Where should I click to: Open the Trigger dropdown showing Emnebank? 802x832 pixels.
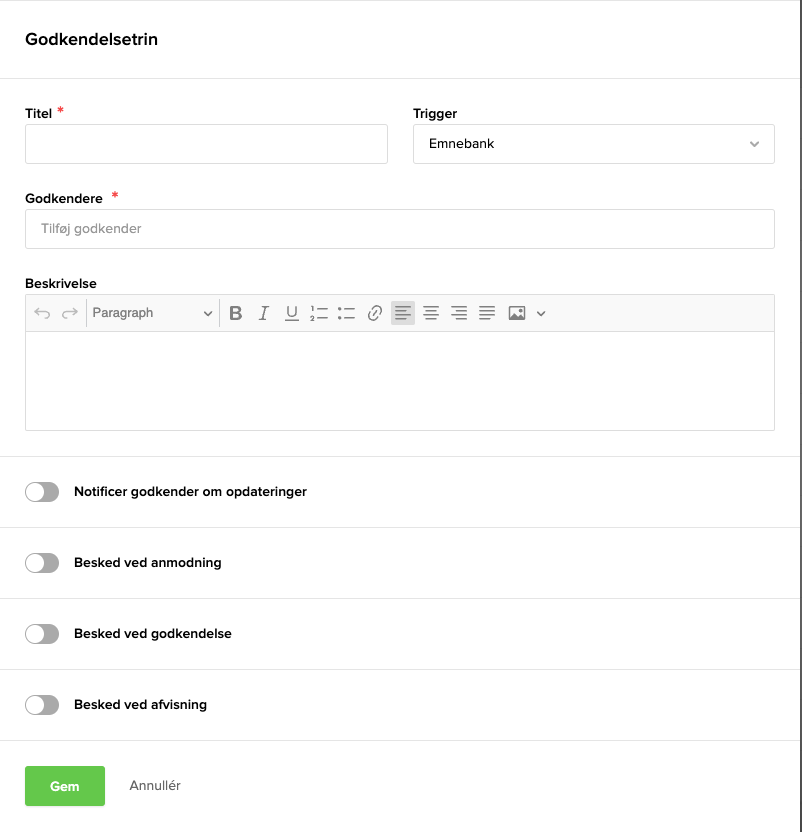[x=593, y=144]
